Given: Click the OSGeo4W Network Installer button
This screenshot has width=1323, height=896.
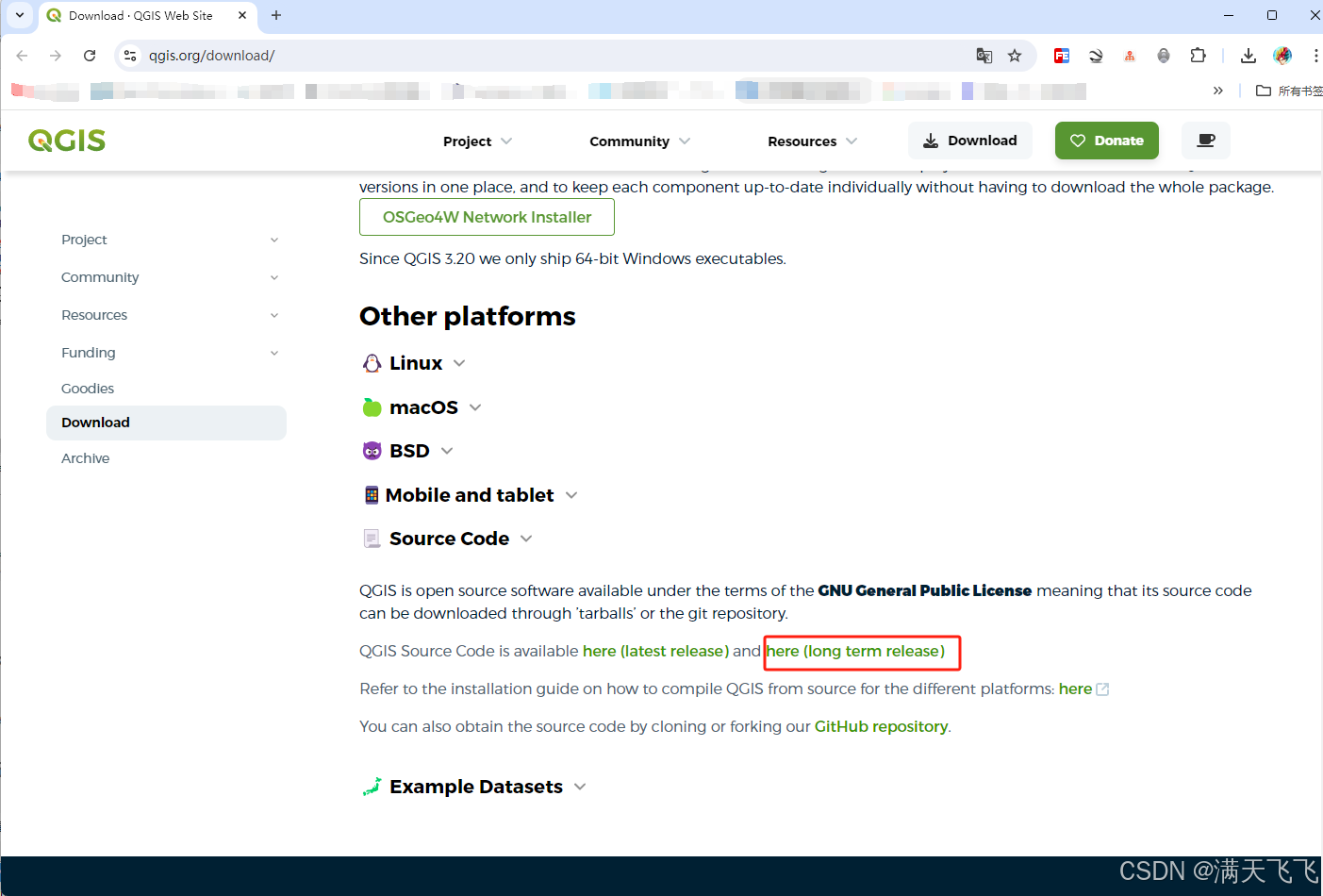Looking at the screenshot, I should pyautogui.click(x=487, y=217).
